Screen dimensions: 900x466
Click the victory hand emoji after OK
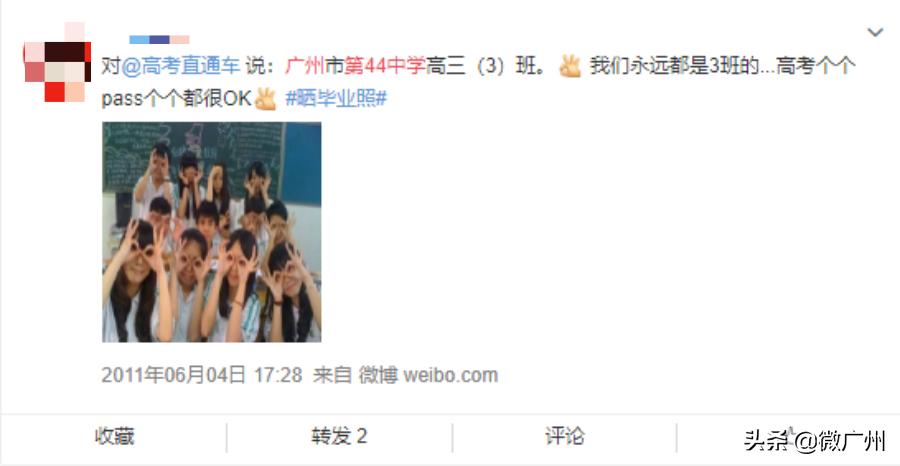pyautogui.click(x=265, y=99)
